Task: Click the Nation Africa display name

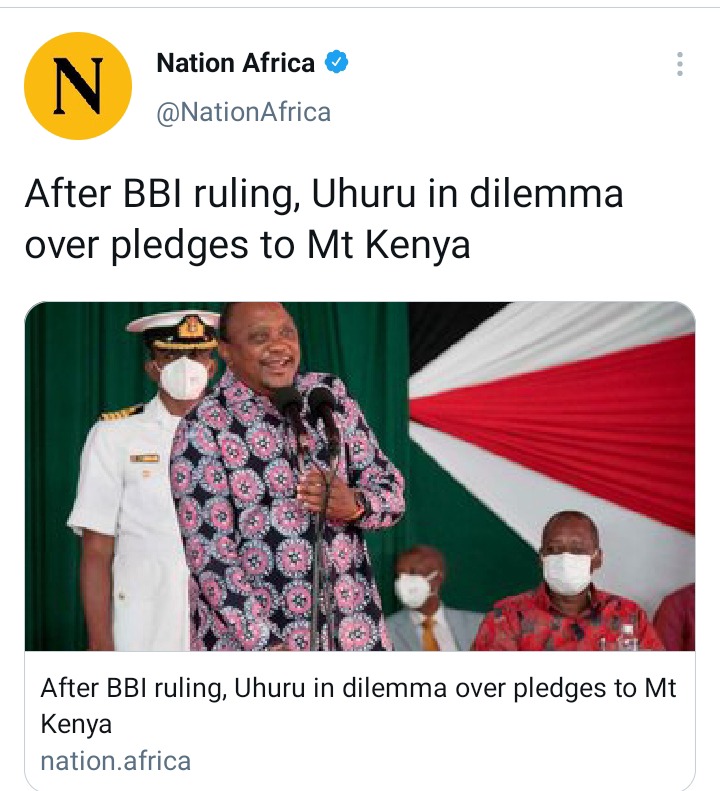Action: (236, 63)
